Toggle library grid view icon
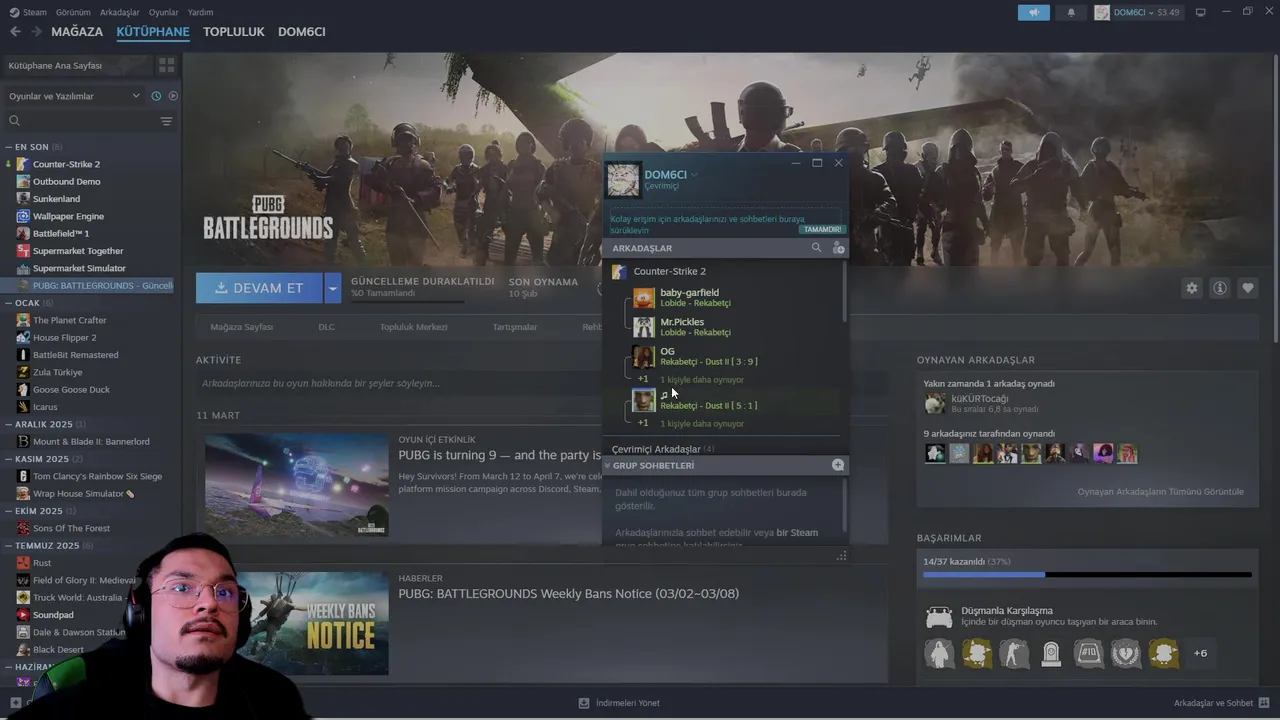 [x=166, y=65]
